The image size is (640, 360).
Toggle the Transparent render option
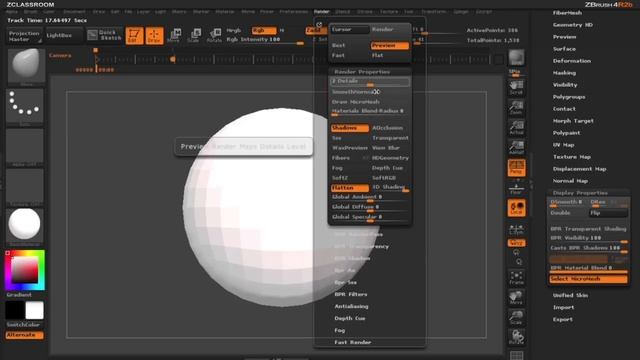pyautogui.click(x=390, y=138)
